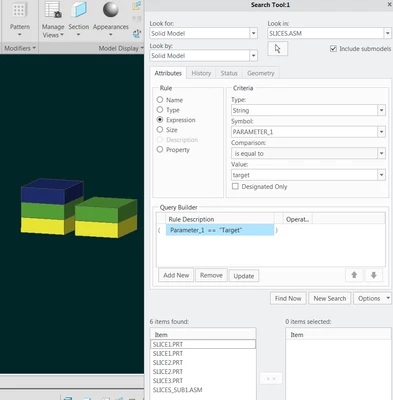
Task: Select the Parameter_1 == "Target" rule row
Action: point(220,230)
